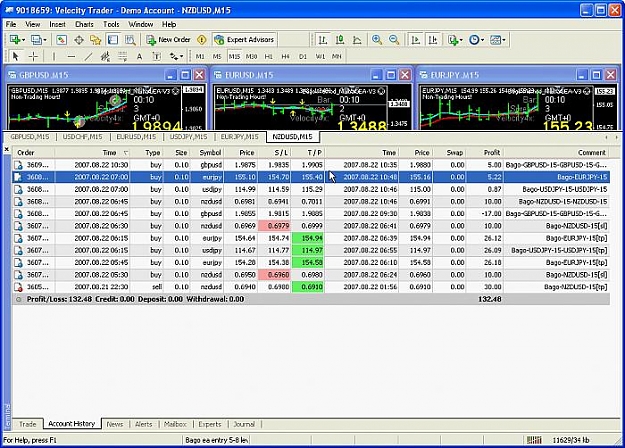Viewport: 625px width, 448px height.
Task: Open the Insert menu
Action: [x=57, y=24]
